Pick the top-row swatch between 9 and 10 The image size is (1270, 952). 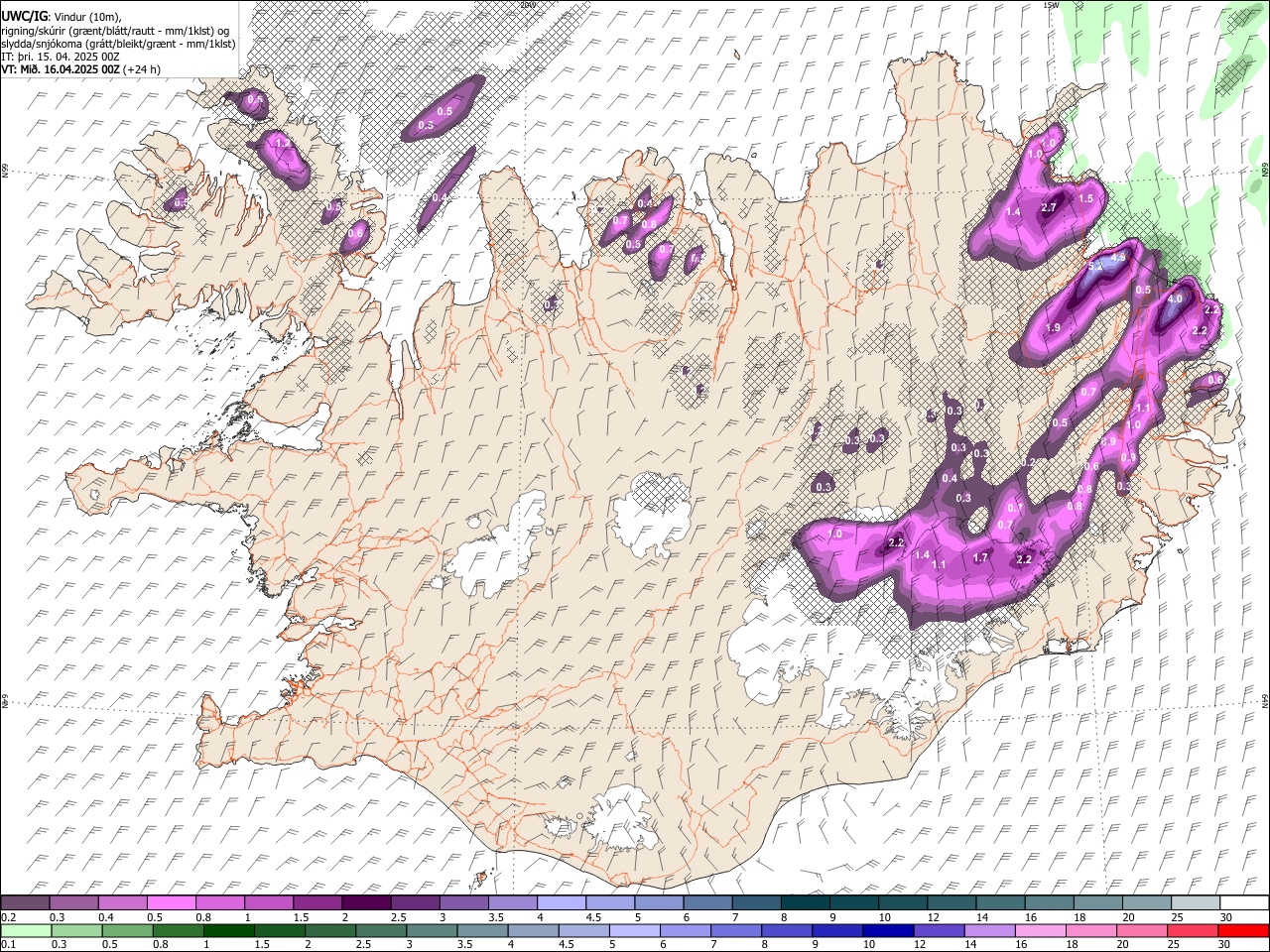click(x=854, y=903)
